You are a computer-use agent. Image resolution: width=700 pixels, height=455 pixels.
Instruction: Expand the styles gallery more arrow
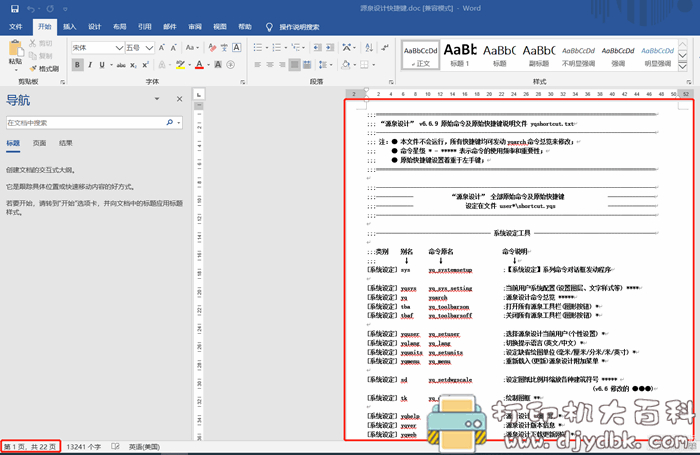tap(682, 67)
